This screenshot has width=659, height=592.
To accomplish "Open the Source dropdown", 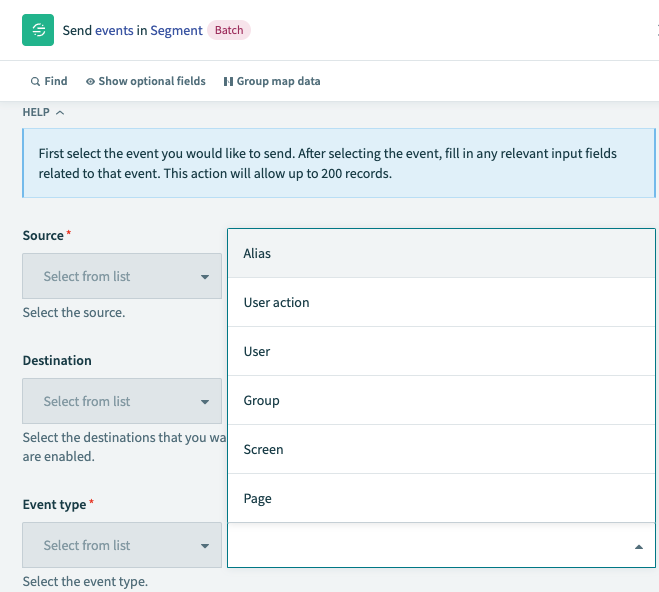I will (122, 276).
